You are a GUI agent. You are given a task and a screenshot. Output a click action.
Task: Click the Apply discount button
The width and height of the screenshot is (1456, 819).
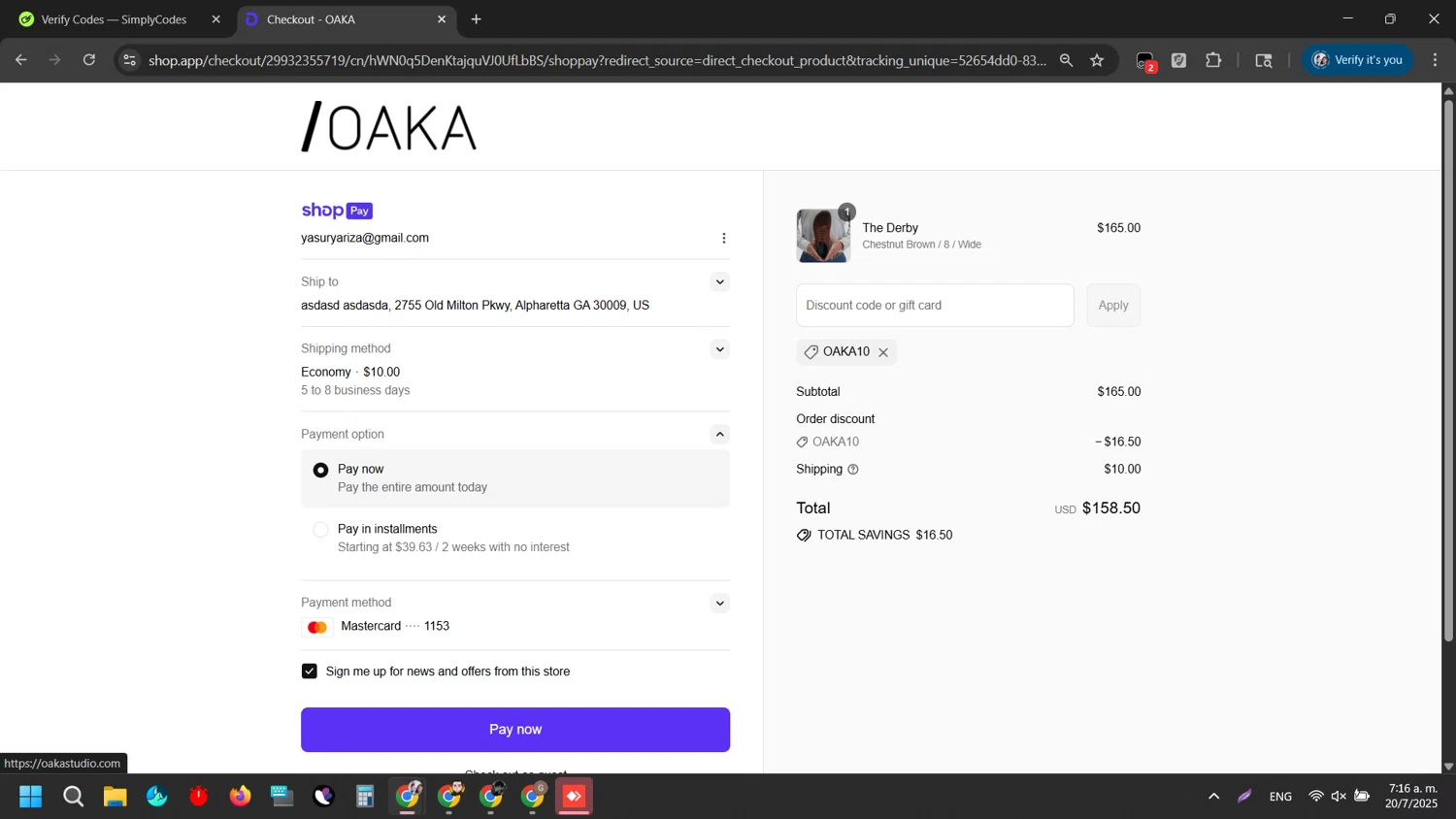pyautogui.click(x=1113, y=306)
